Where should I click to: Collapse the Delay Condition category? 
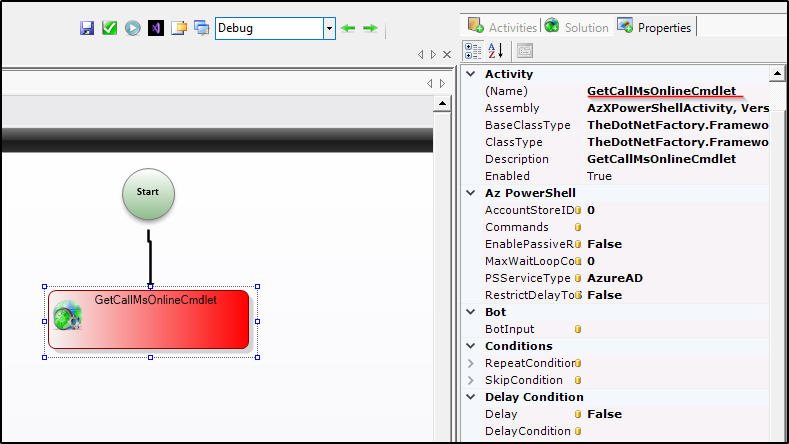(471, 397)
